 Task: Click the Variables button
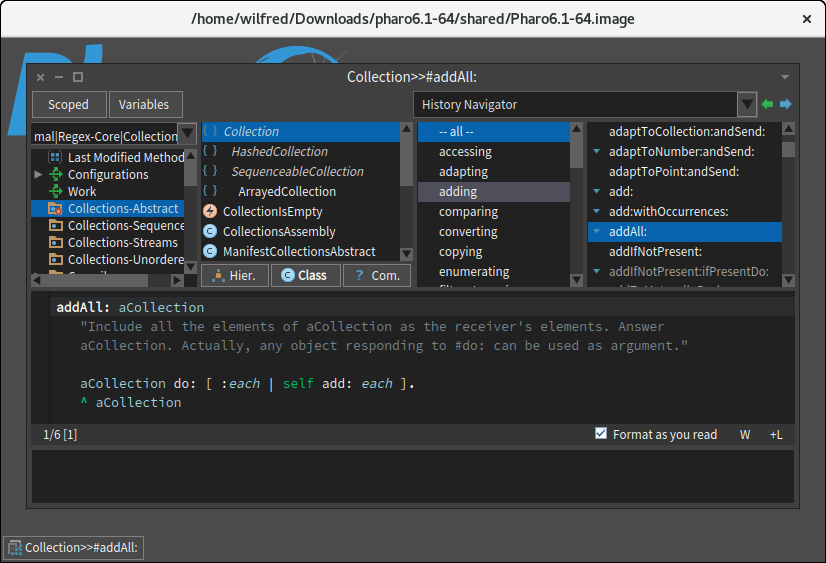[x=145, y=104]
